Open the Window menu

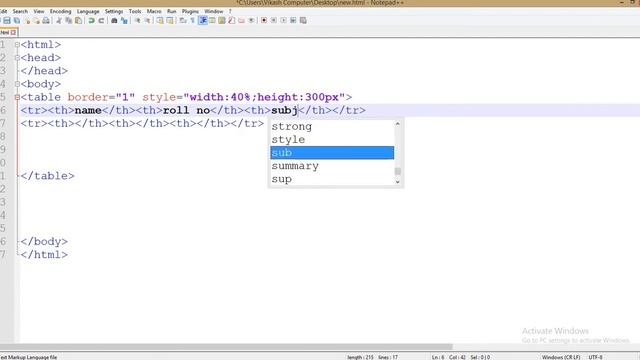click(213, 11)
